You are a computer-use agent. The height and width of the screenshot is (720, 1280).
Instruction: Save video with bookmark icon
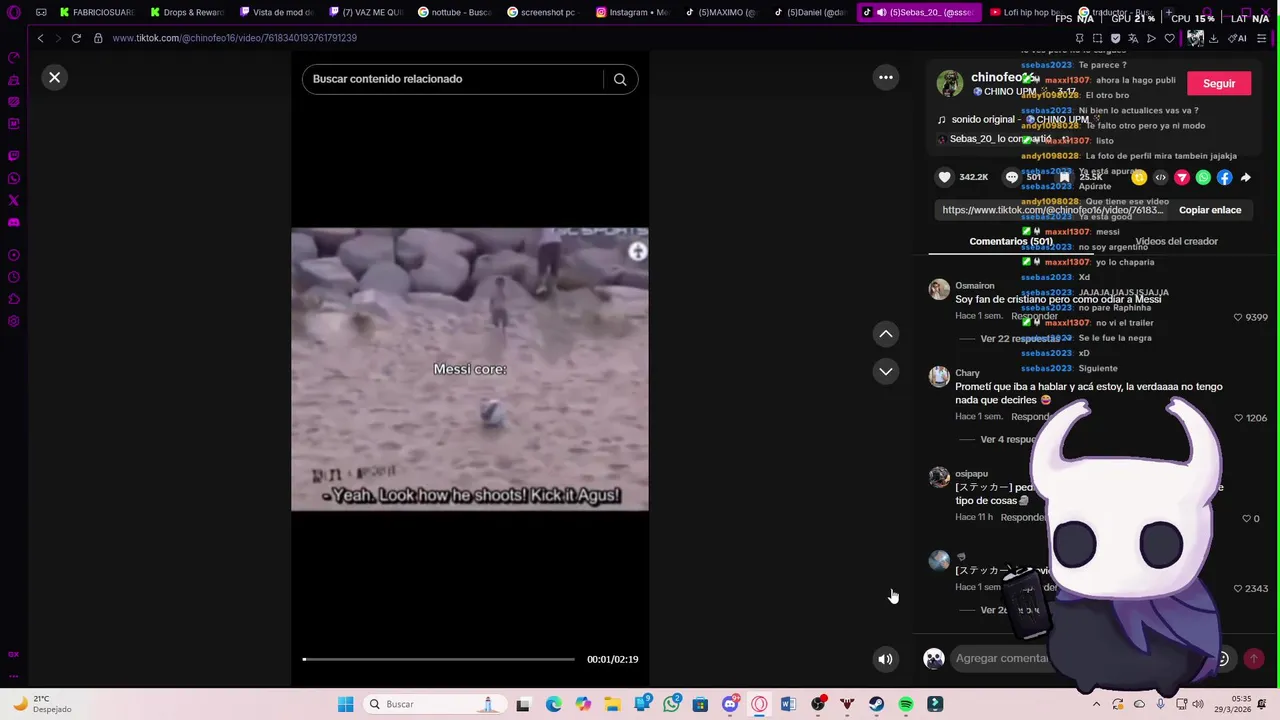click(x=1065, y=177)
